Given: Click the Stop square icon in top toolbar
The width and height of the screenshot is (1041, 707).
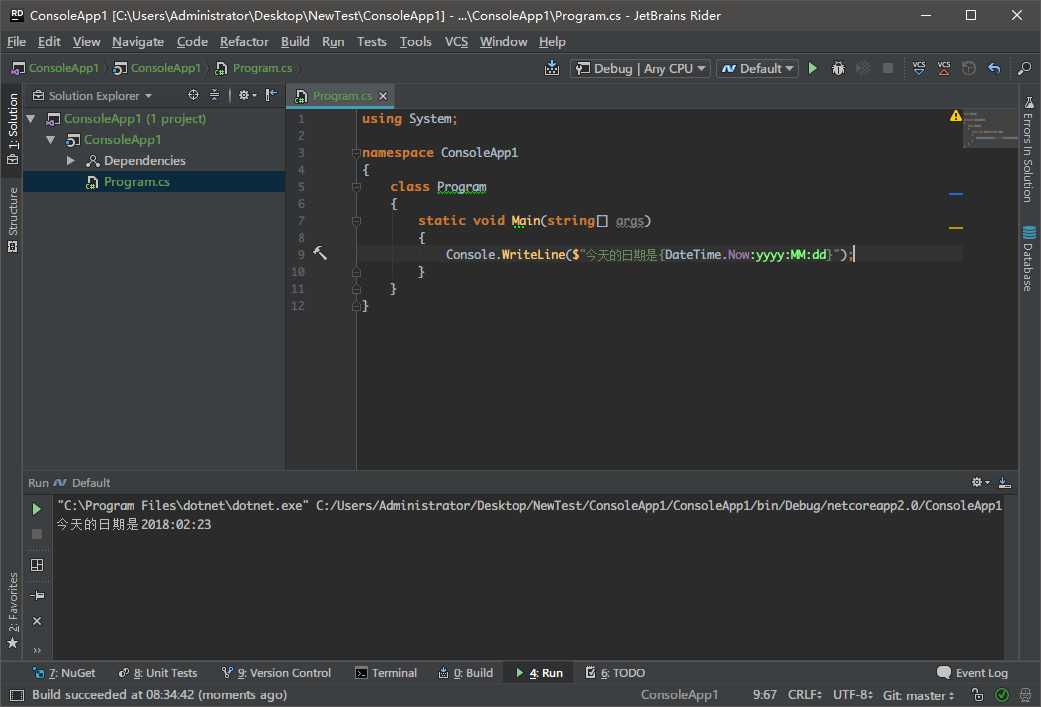Looking at the screenshot, I should click(x=888, y=68).
